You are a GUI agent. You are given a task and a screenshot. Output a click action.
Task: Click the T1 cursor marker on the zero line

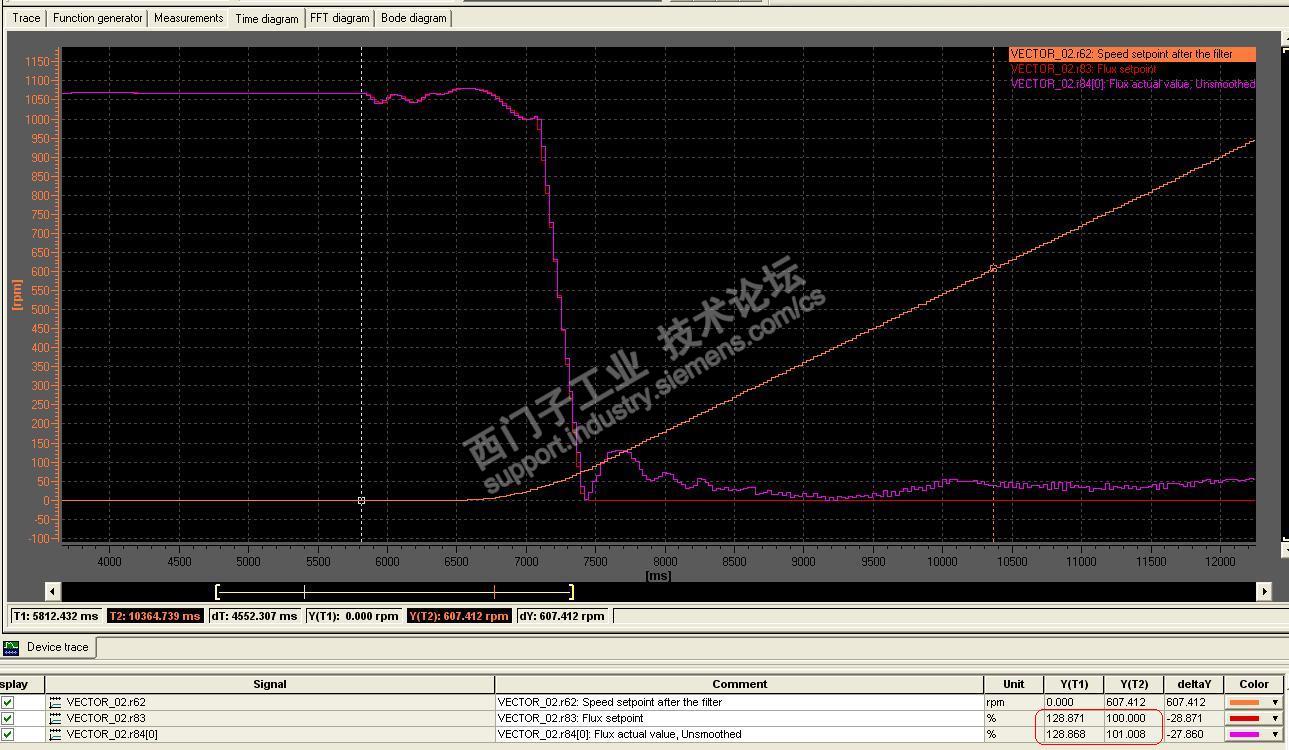pos(361,500)
